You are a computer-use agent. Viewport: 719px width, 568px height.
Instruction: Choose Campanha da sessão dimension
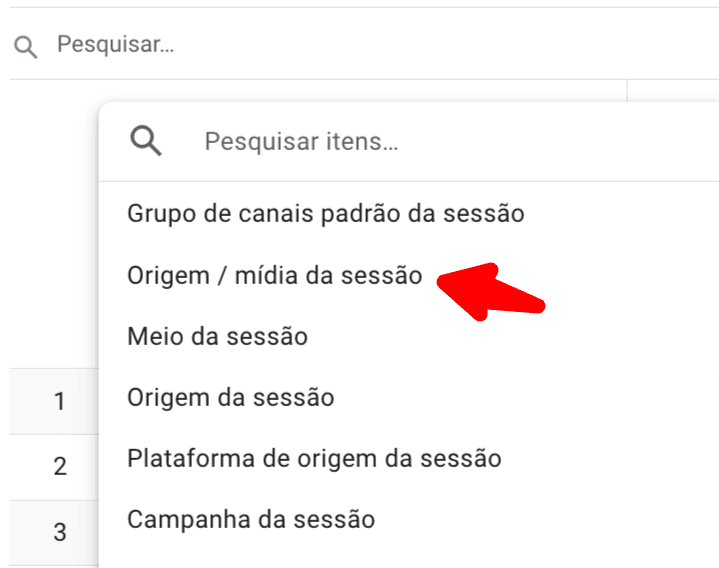[251, 520]
